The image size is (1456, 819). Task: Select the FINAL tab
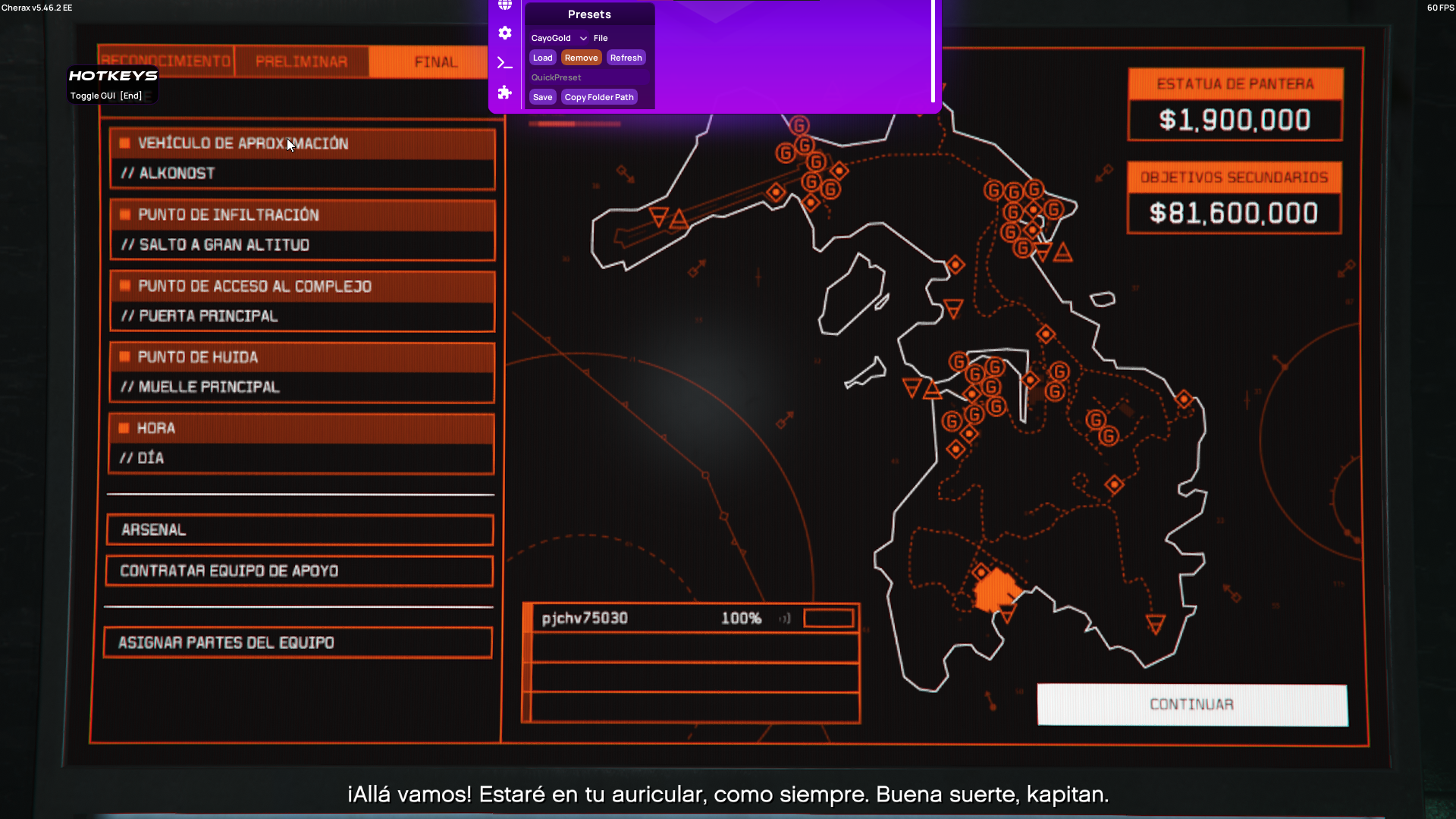click(x=436, y=61)
